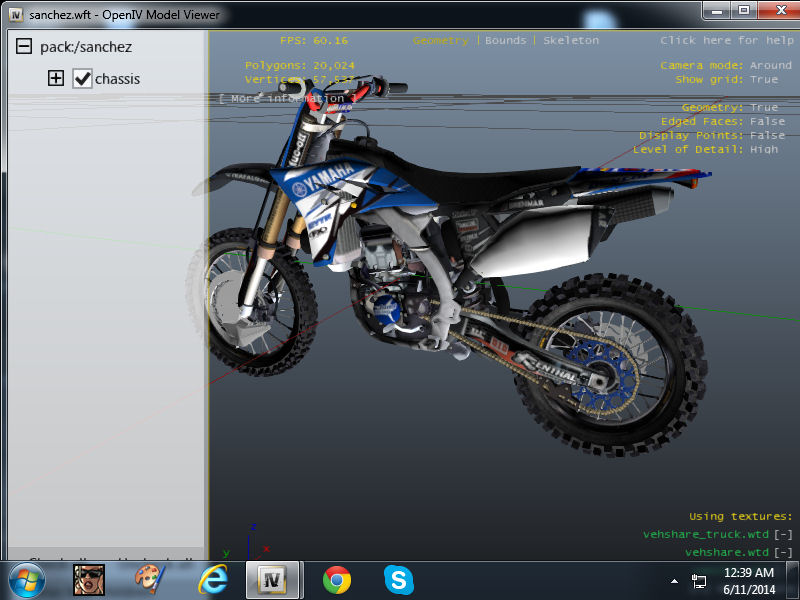This screenshot has height=600, width=800.
Task: Switch to the Geometry view tab
Action: point(441,40)
